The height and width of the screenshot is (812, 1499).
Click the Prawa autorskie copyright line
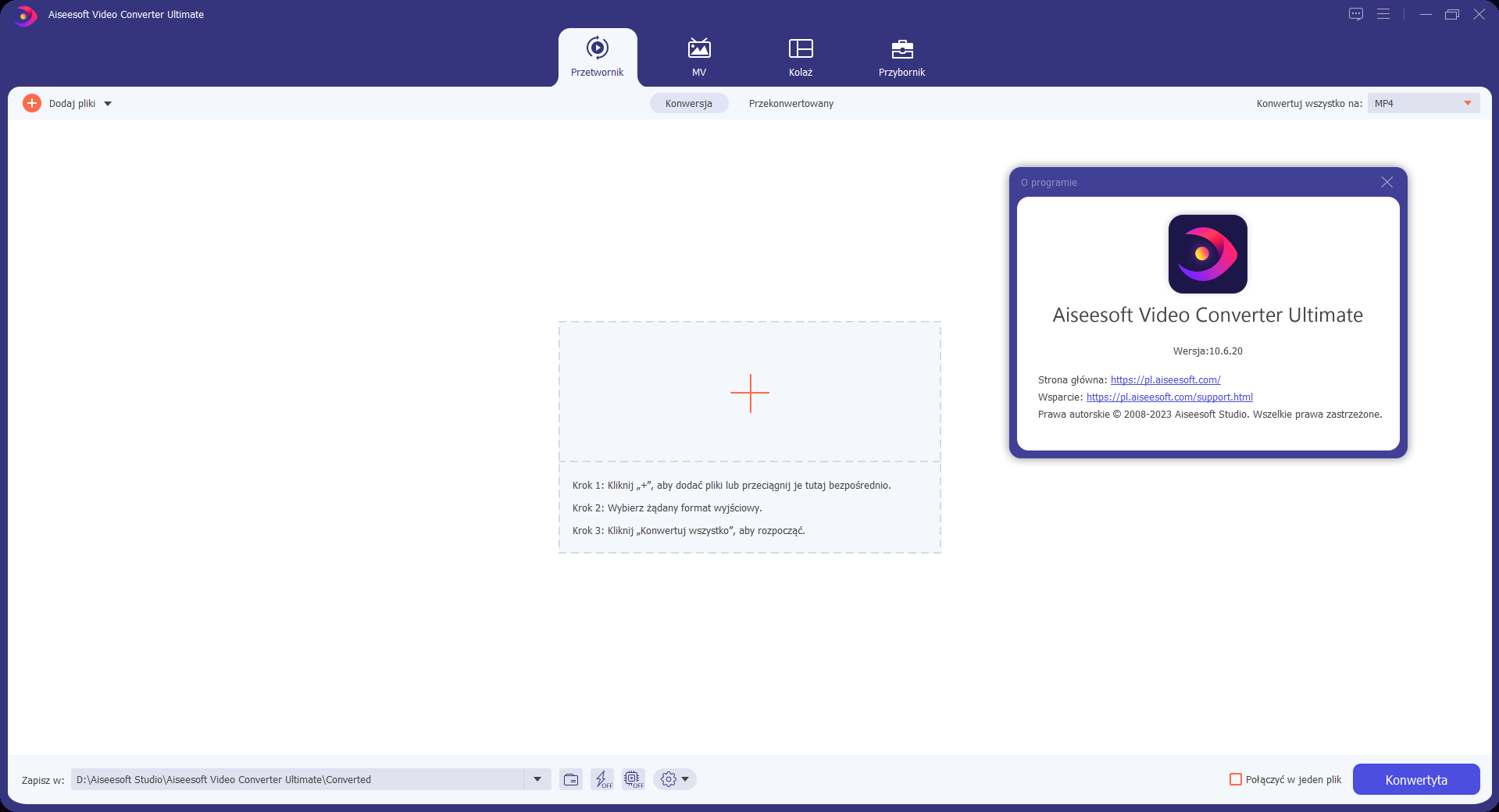click(1210, 415)
